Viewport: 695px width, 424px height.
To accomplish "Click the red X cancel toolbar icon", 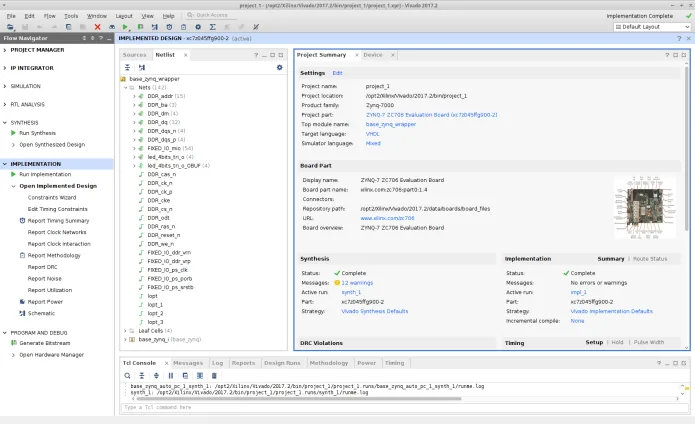I will [x=98, y=27].
